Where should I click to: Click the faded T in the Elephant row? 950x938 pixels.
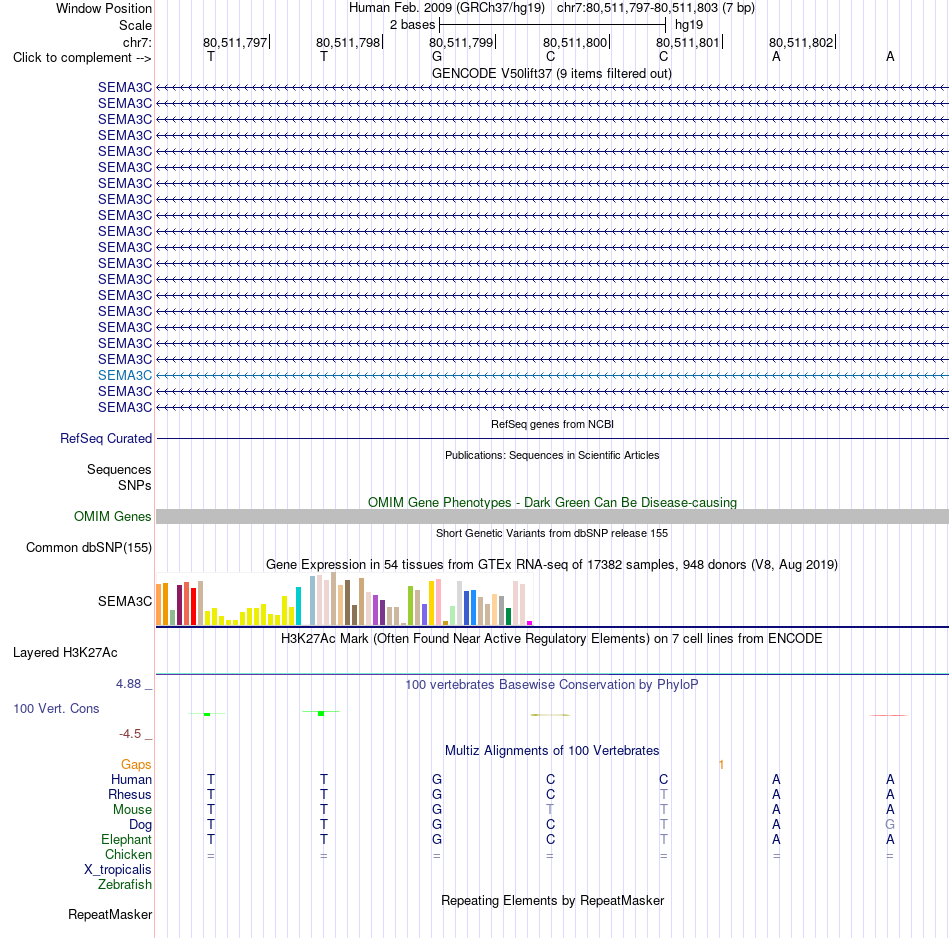(x=663, y=840)
